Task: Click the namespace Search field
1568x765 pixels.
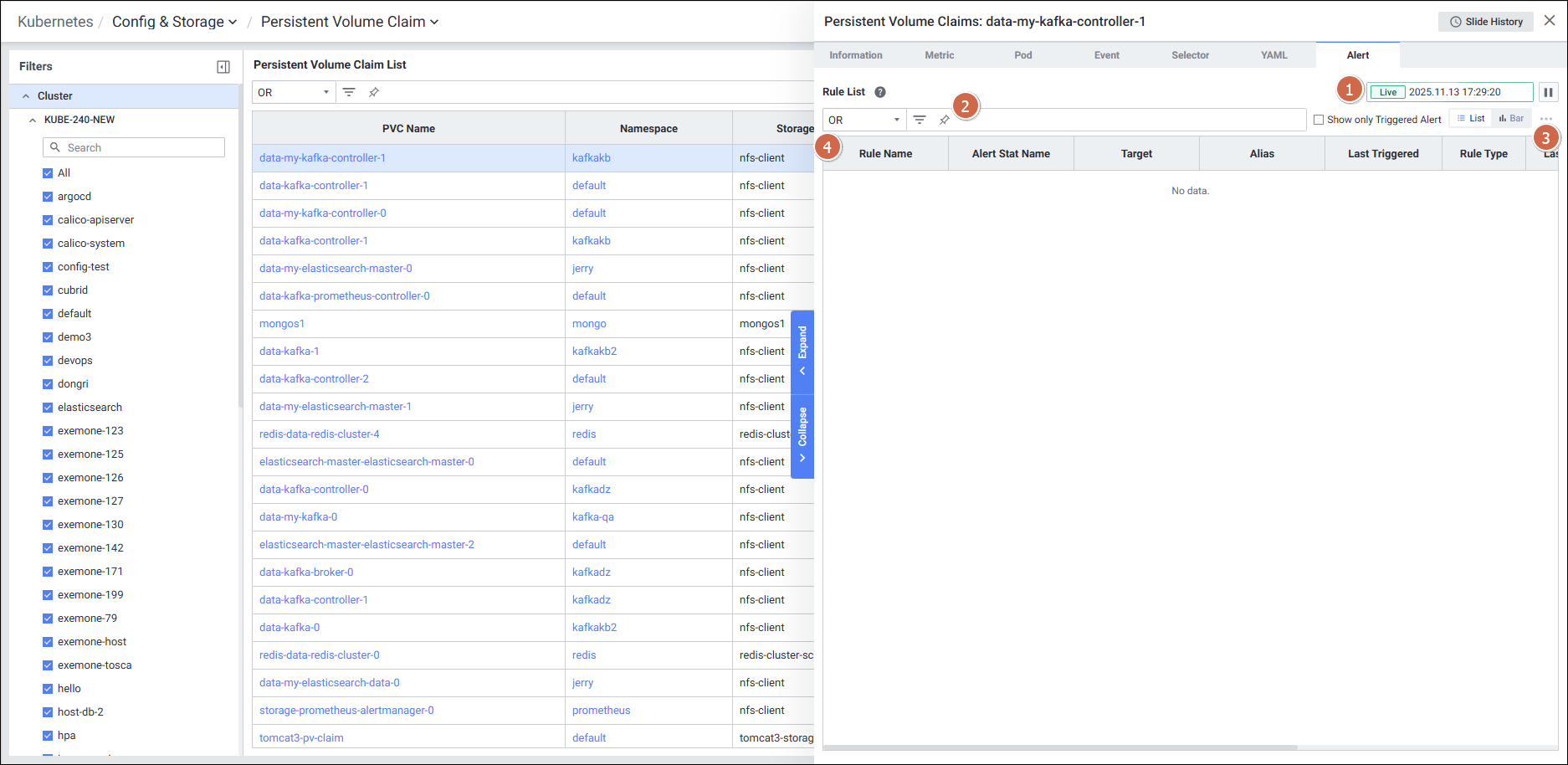Action: click(x=134, y=147)
